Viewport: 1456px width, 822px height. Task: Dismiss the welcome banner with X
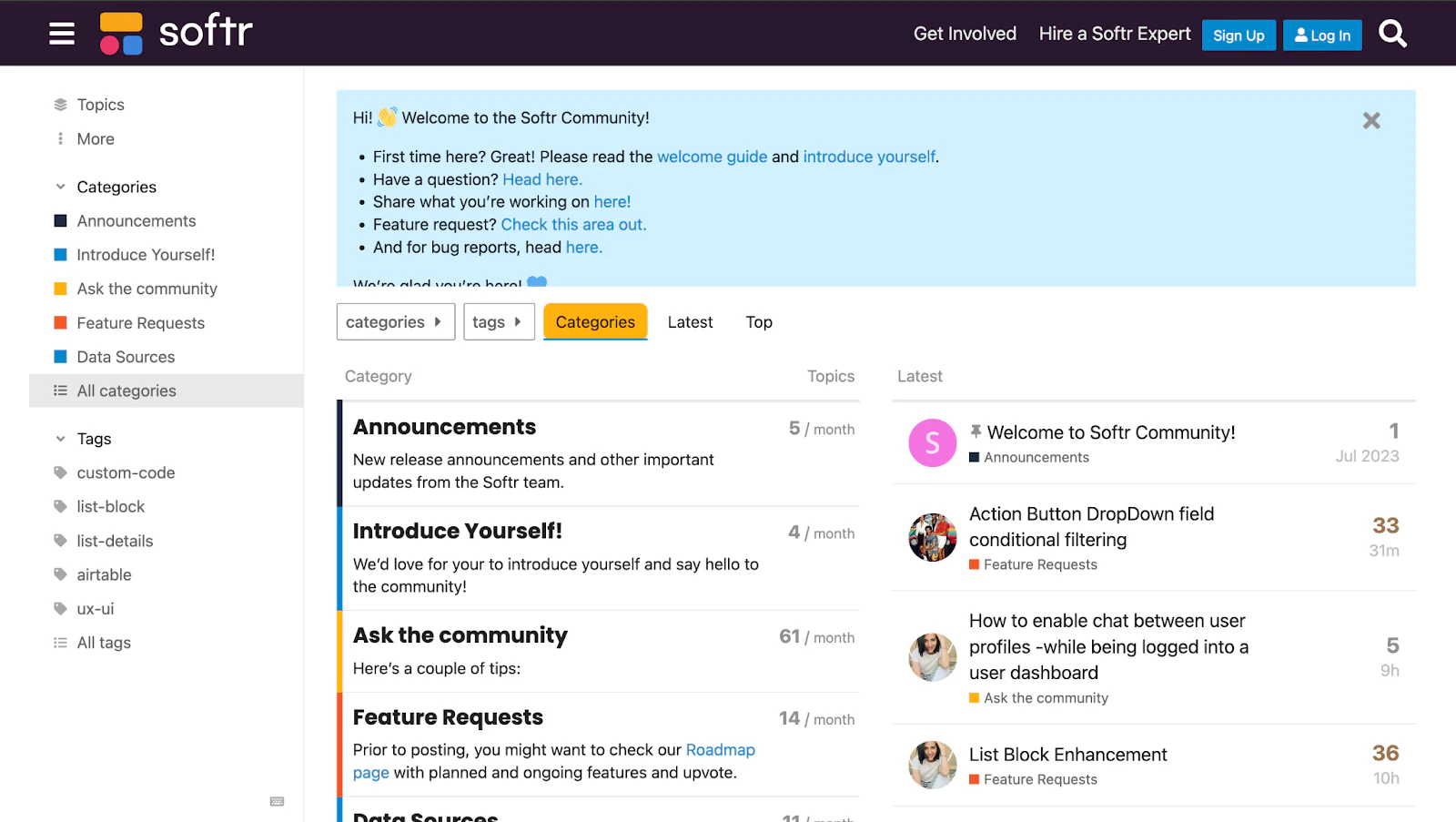pyautogui.click(x=1371, y=120)
